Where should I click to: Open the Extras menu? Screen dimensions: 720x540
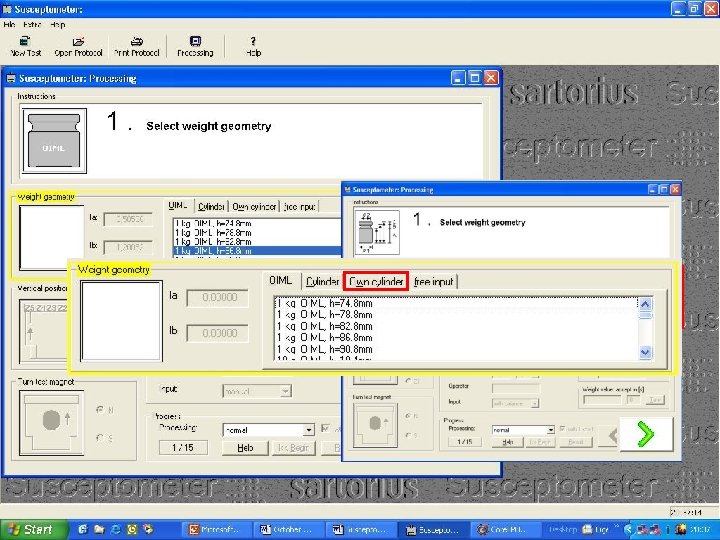click(x=32, y=25)
